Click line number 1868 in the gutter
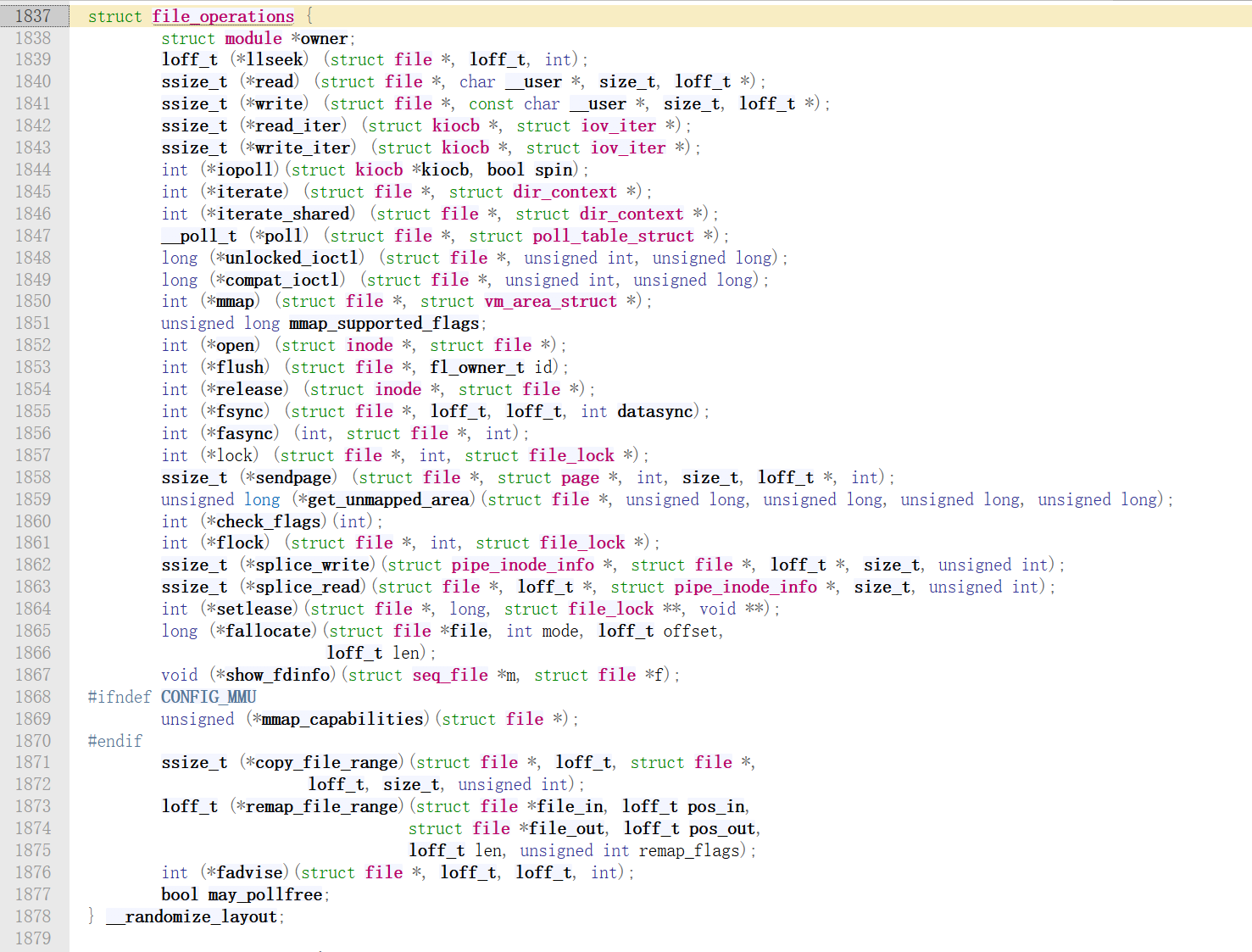 [33, 697]
